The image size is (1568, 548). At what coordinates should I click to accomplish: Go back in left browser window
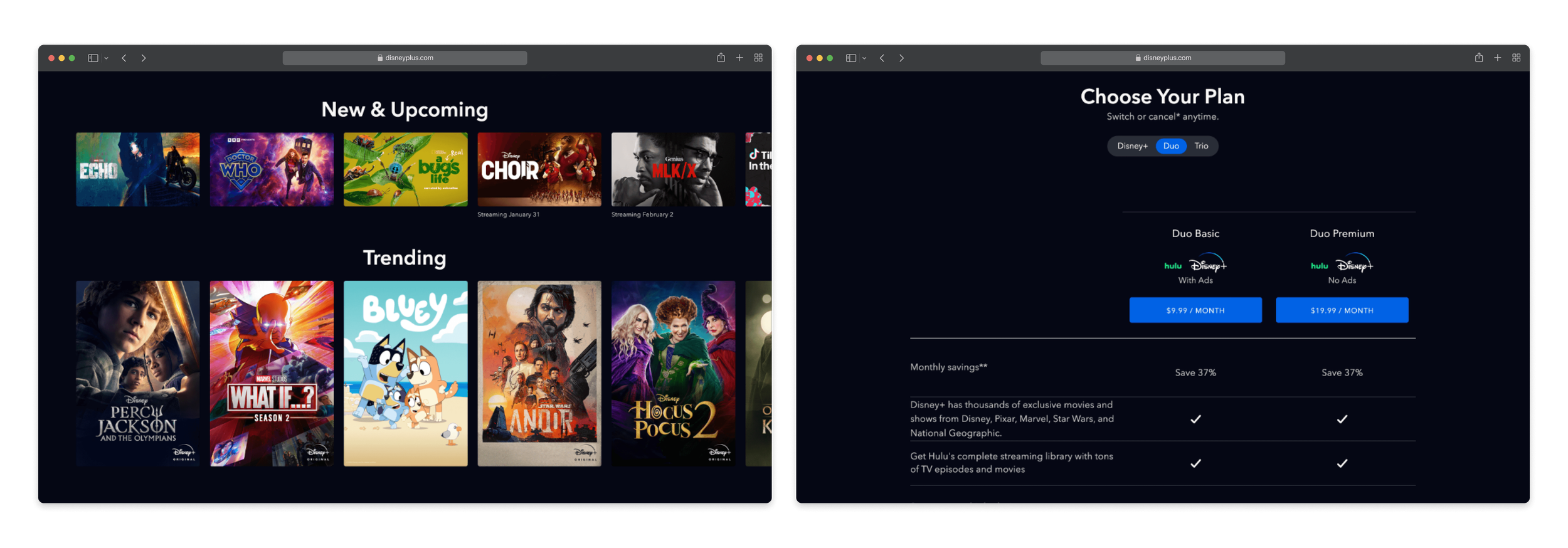(124, 58)
